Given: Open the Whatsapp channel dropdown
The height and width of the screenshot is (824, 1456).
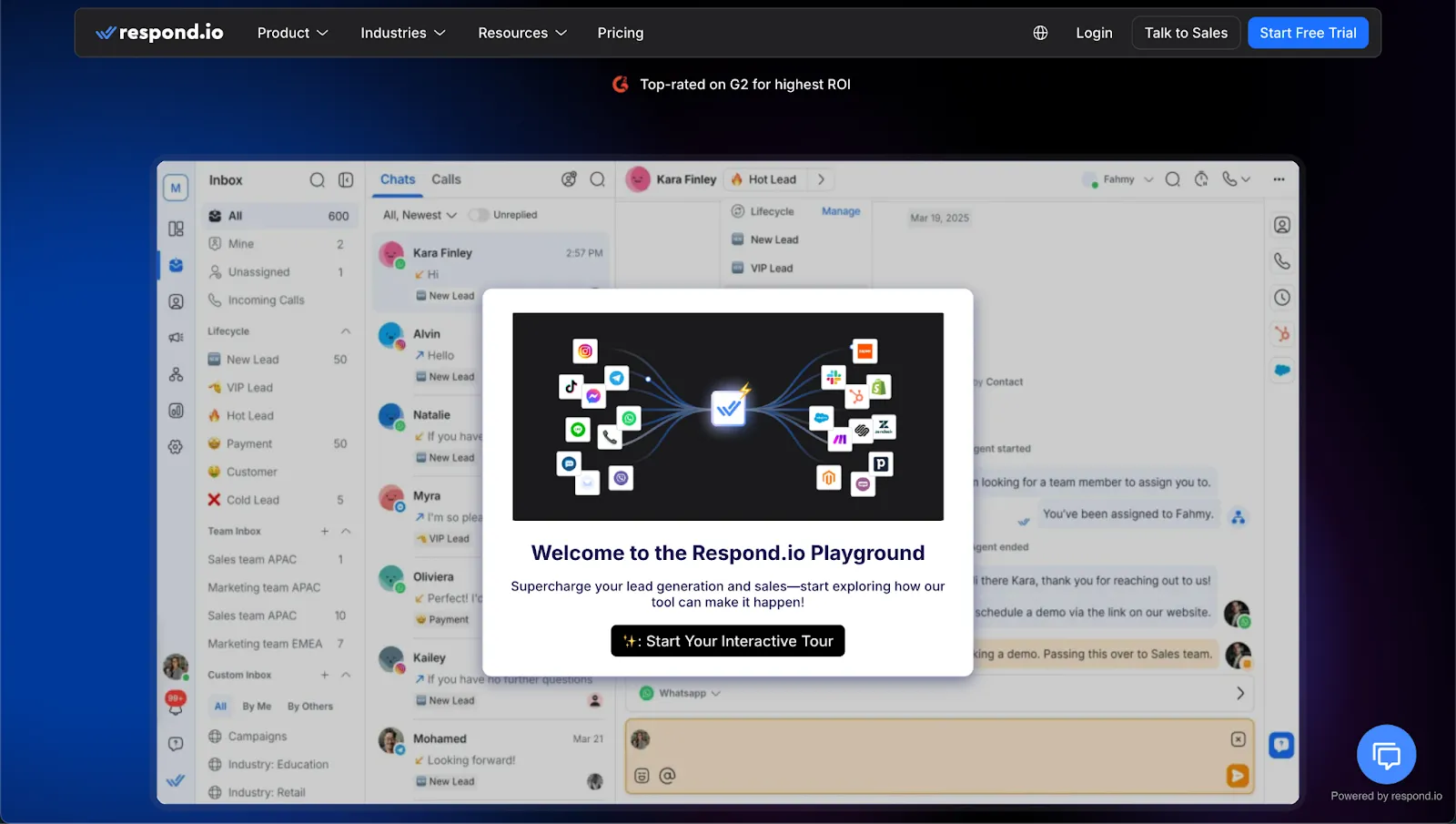Looking at the screenshot, I should coord(681,694).
